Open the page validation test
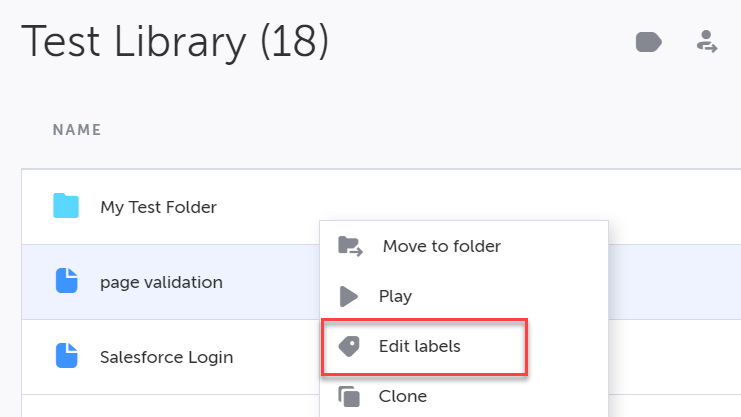 coord(161,282)
